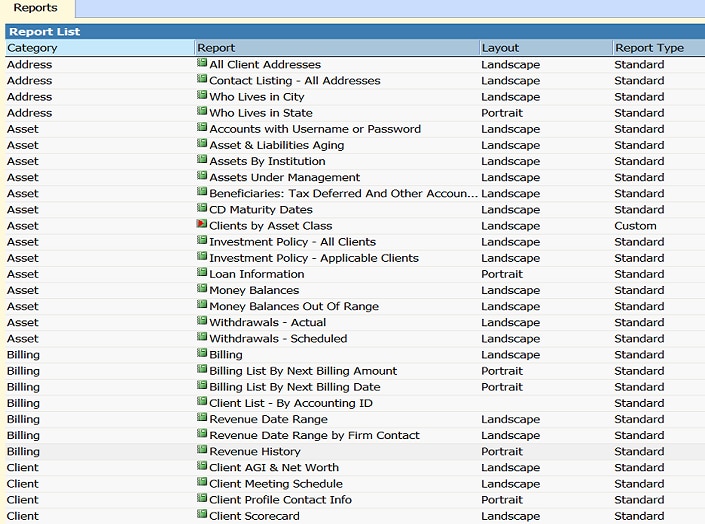The image size is (705, 524).
Task: Open the Withdrawals - Scheduled report
Action: point(278,338)
